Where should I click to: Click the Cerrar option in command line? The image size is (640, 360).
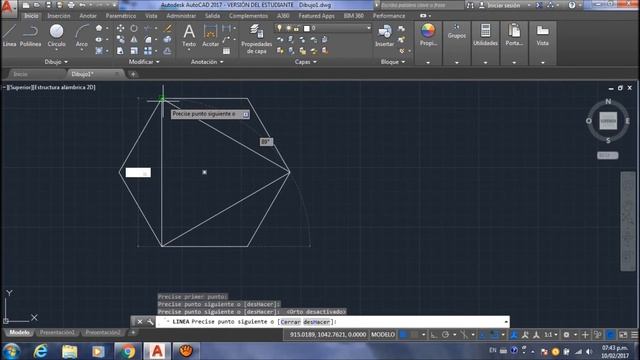point(290,322)
